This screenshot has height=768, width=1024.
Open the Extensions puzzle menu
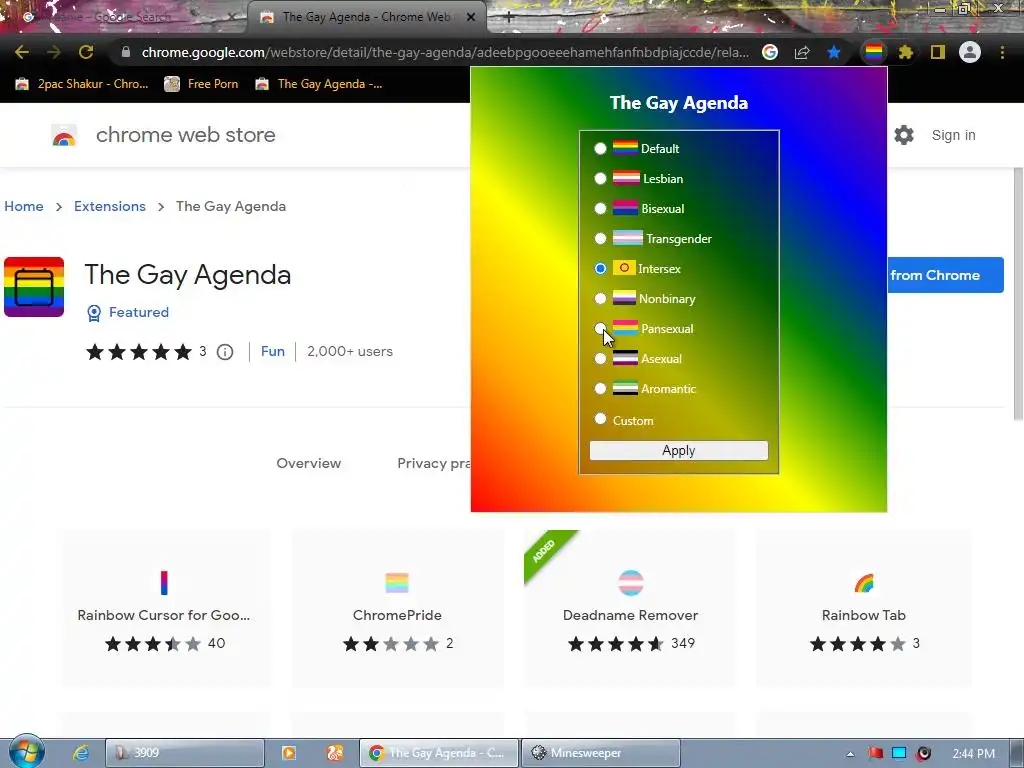point(905,52)
